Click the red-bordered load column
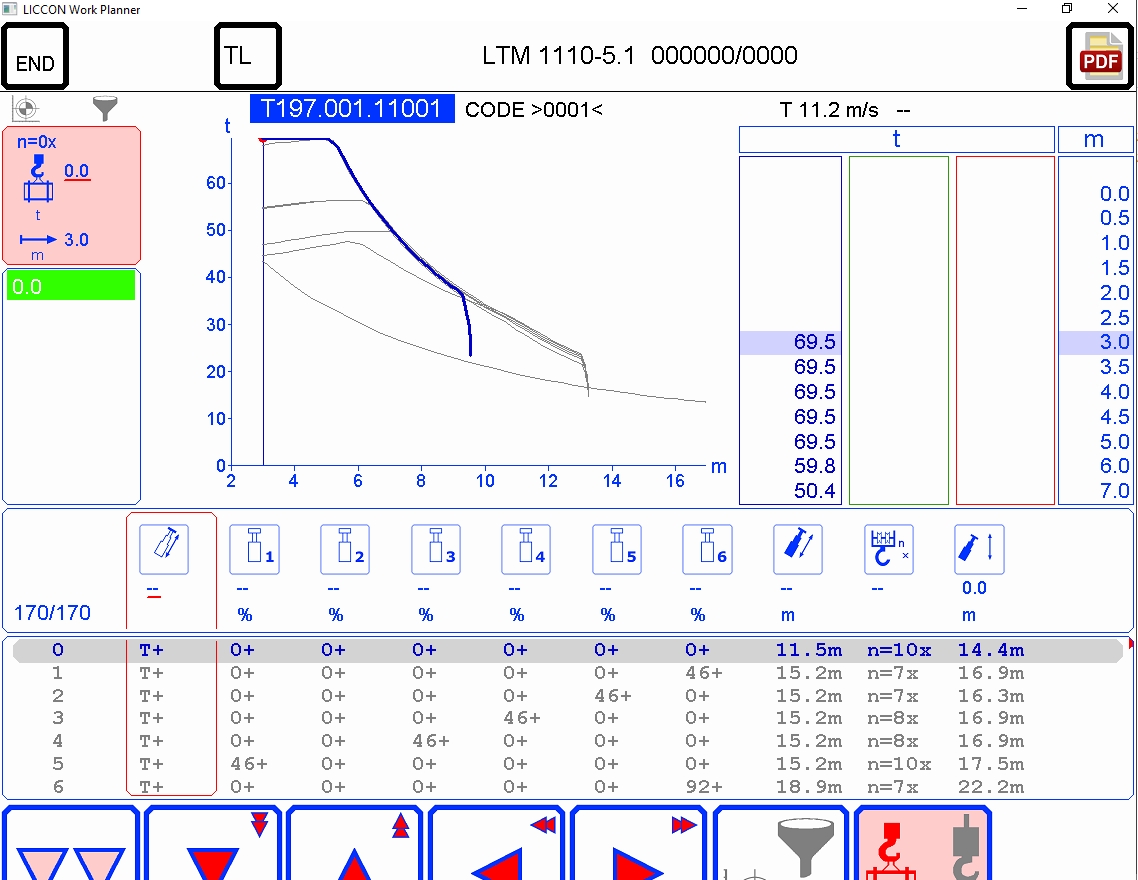The image size is (1138, 880). [x=1005, y=330]
